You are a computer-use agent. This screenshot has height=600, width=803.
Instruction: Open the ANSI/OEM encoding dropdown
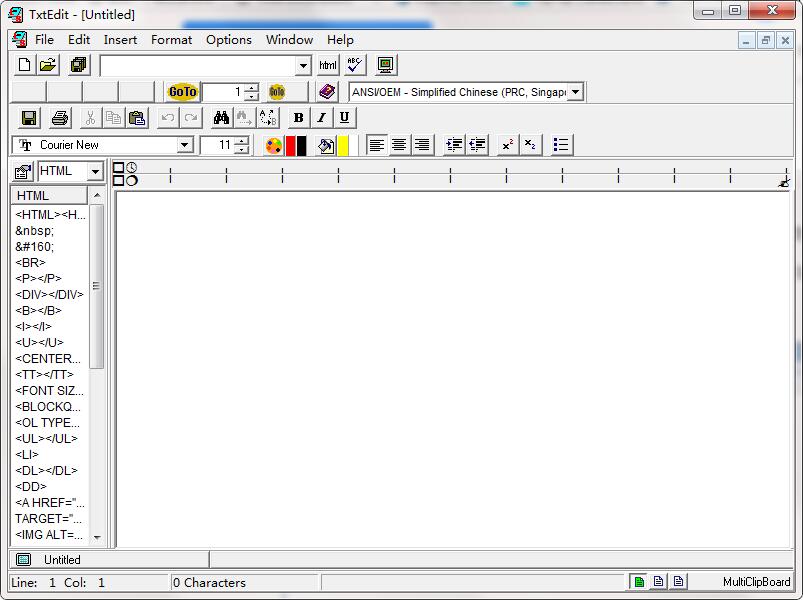coord(576,92)
